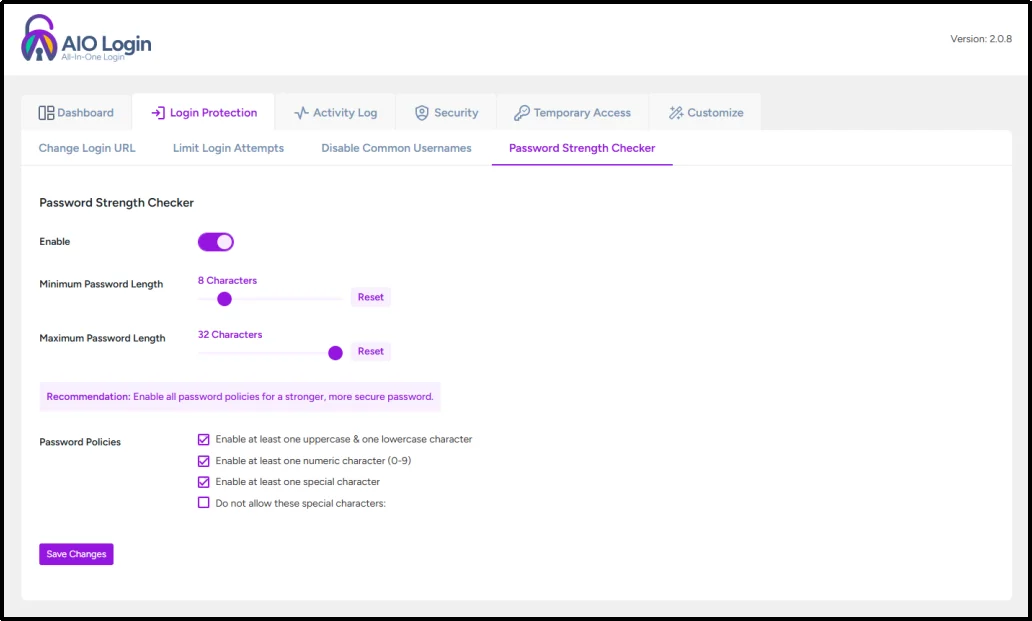Viewport: 1032px width, 621px height.
Task: Switch to the Change Login URL tab
Action: click(86, 147)
